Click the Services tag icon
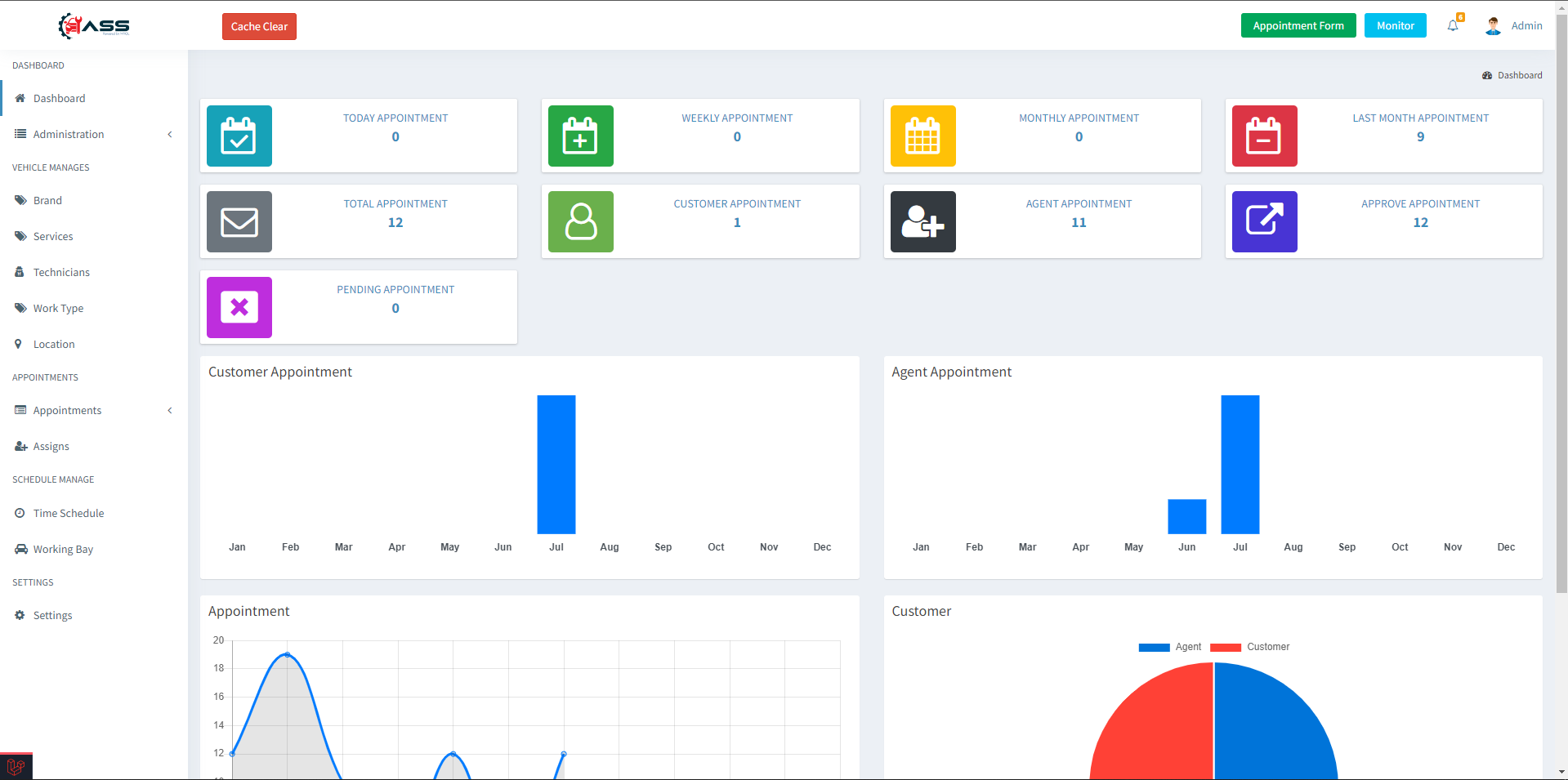 tap(20, 236)
